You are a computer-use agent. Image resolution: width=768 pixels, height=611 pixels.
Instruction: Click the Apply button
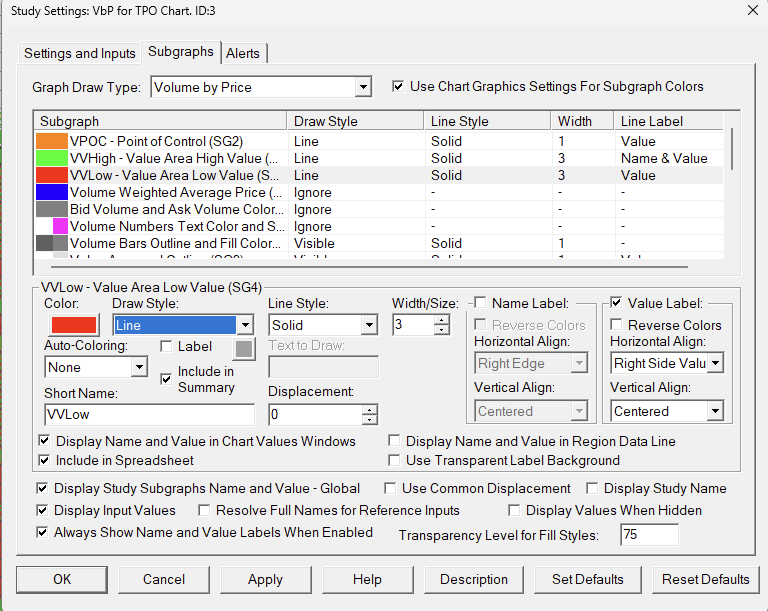tap(265, 579)
